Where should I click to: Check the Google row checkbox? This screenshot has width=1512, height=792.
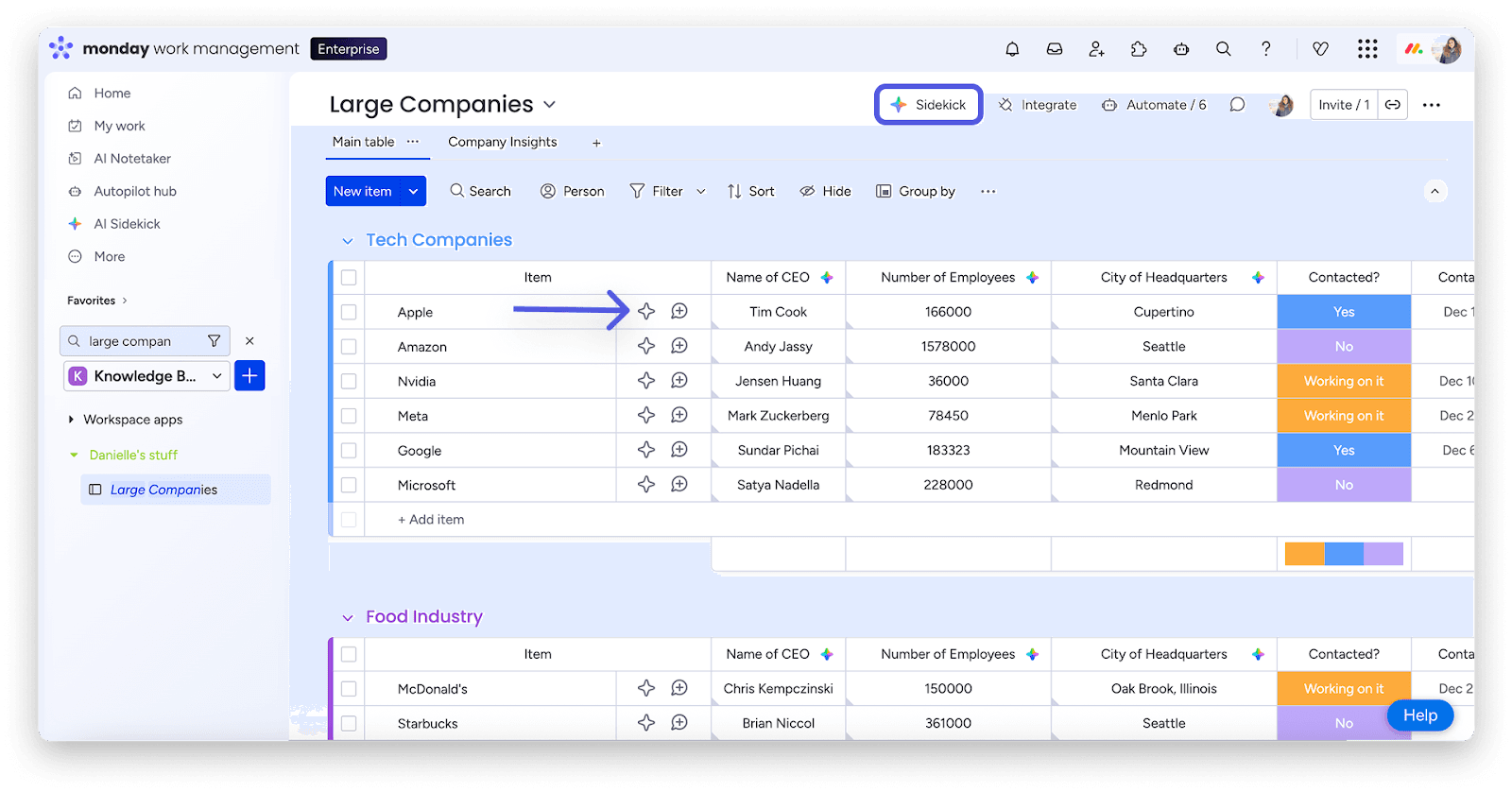(x=349, y=451)
